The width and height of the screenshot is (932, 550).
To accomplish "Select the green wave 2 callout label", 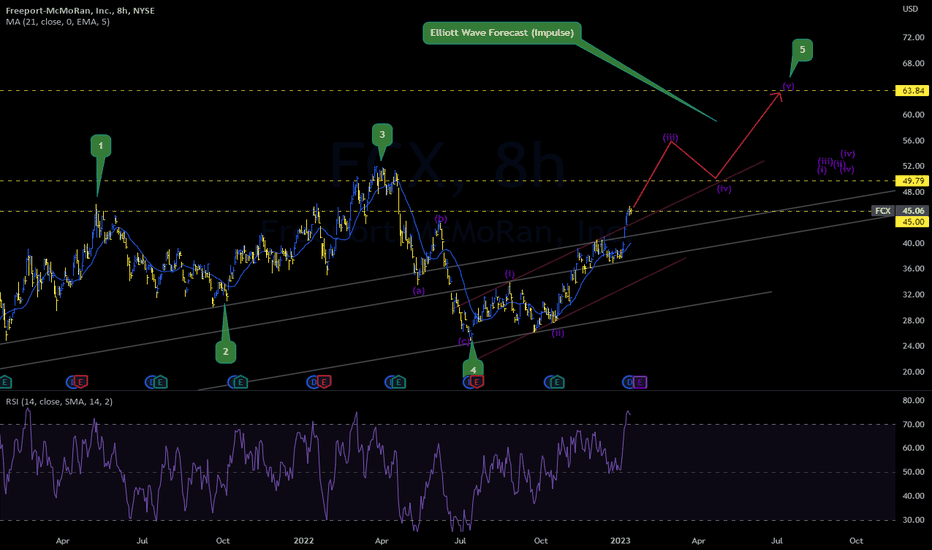I will tap(225, 352).
